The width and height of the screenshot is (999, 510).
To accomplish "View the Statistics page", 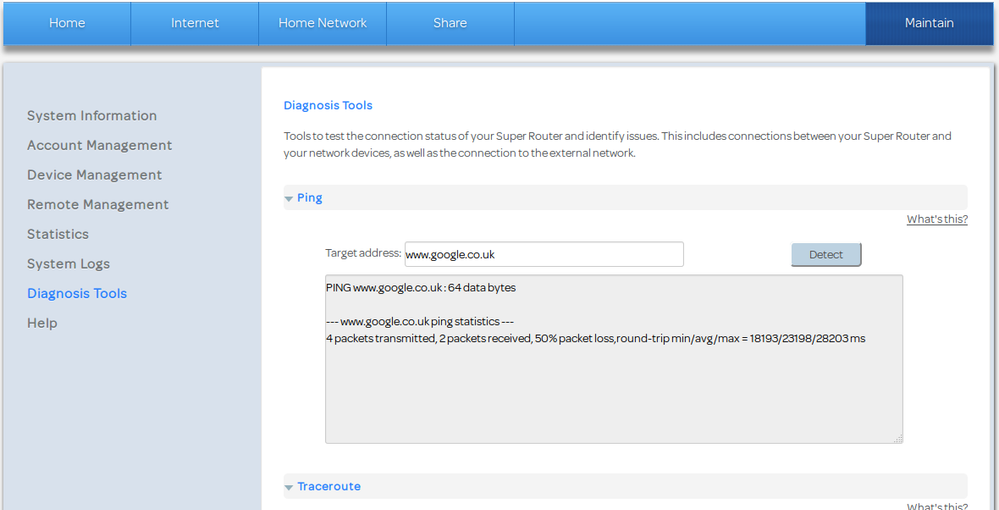I will [58, 234].
